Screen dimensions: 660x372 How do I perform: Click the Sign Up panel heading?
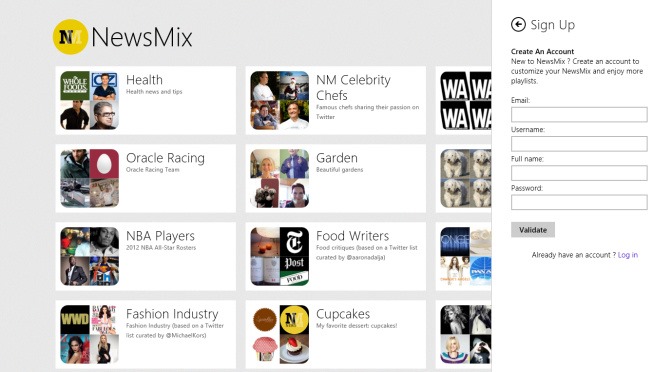pos(553,25)
